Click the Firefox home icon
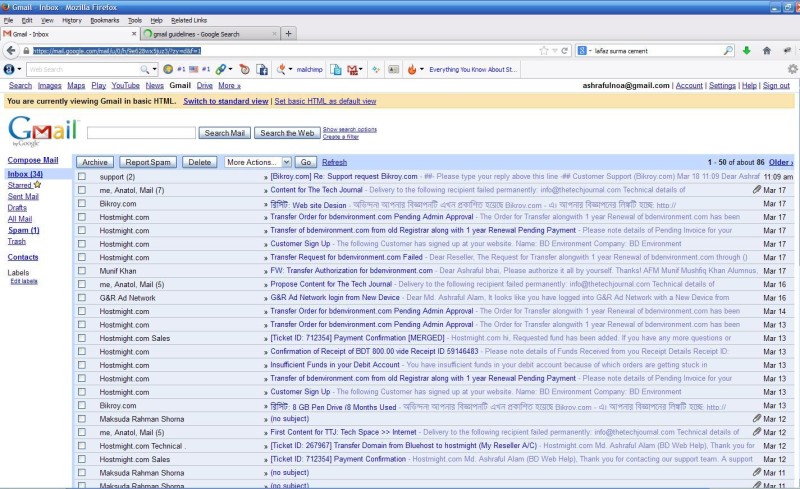 765,50
